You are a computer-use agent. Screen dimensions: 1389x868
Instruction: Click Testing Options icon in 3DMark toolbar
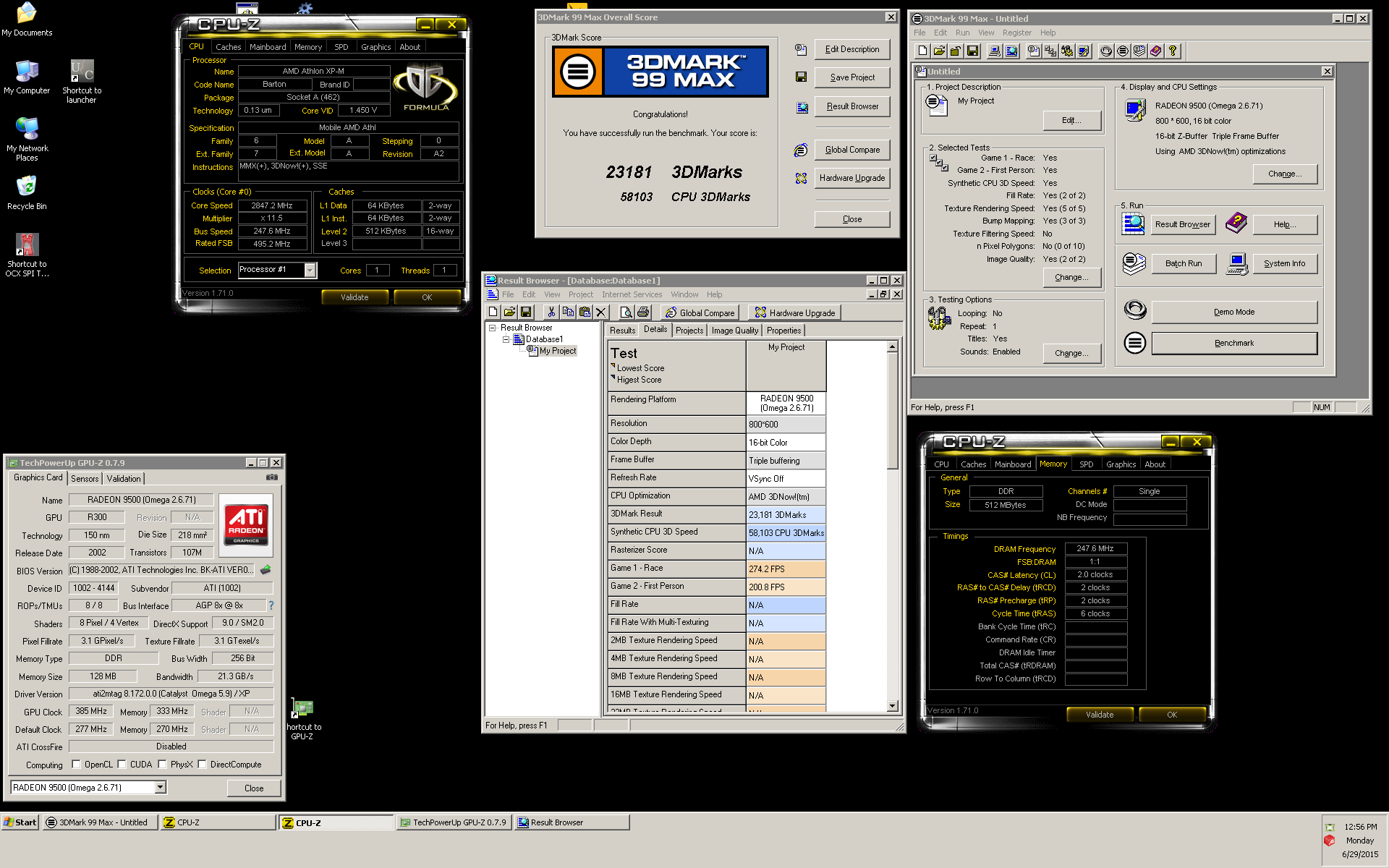pos(1066,51)
